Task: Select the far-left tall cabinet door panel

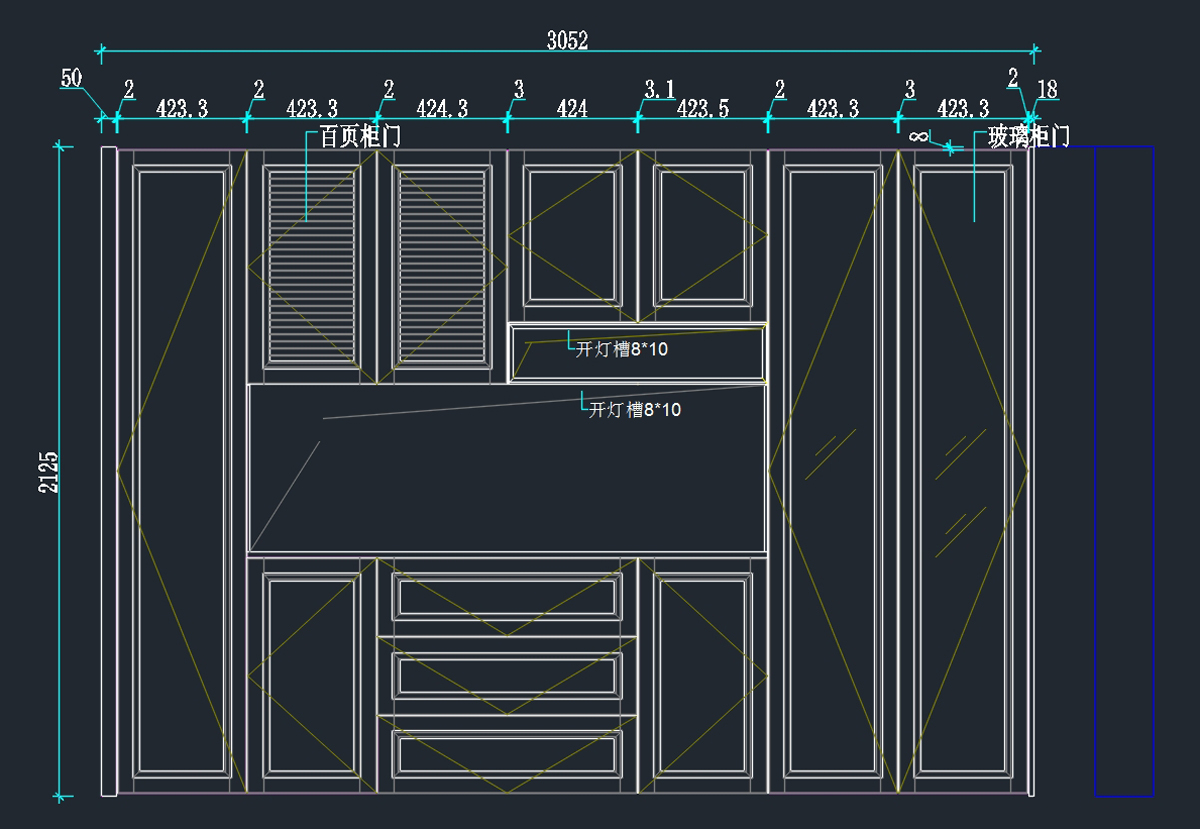Action: (182, 470)
